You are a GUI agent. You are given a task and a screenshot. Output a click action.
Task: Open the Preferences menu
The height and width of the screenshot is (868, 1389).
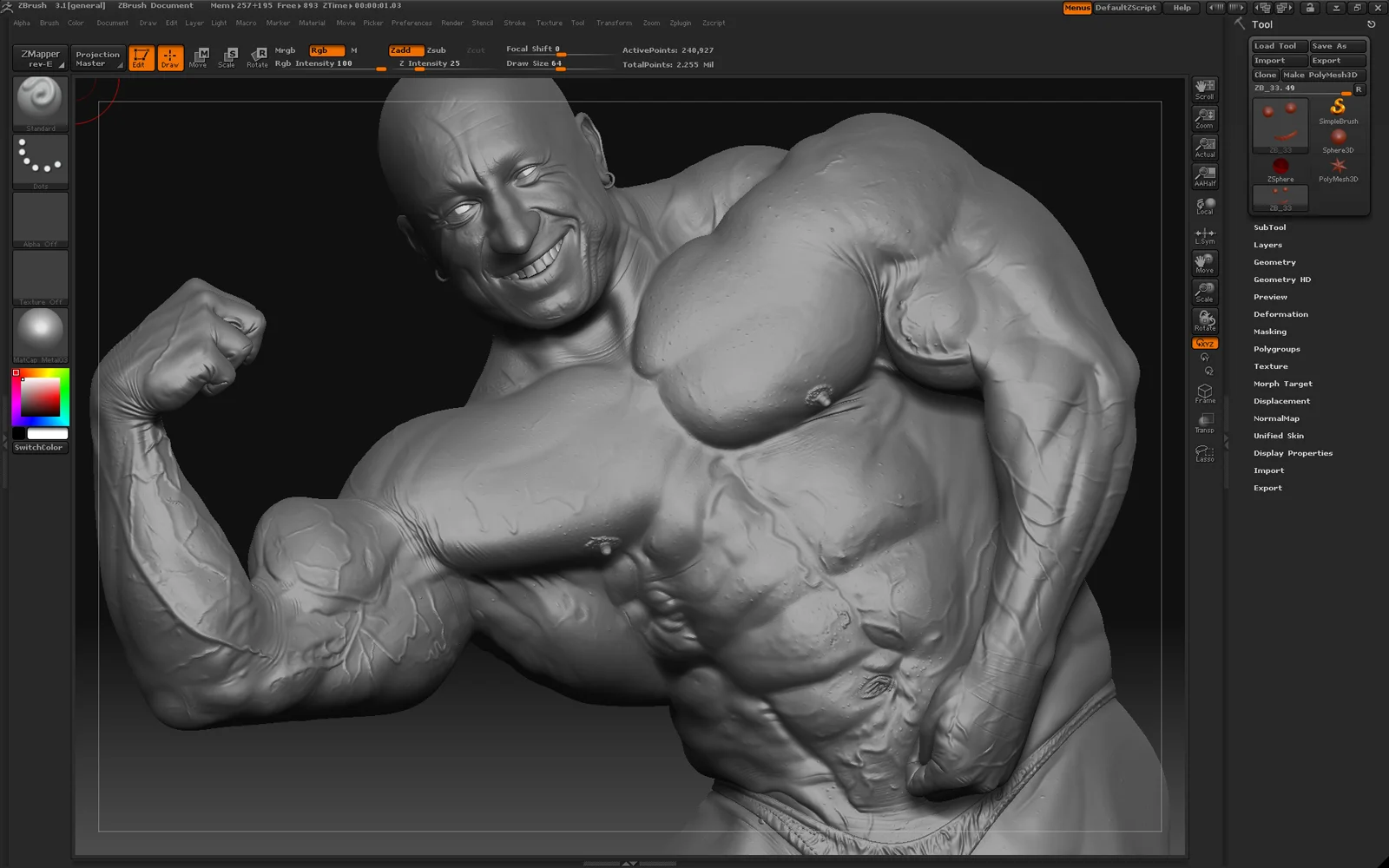411,23
